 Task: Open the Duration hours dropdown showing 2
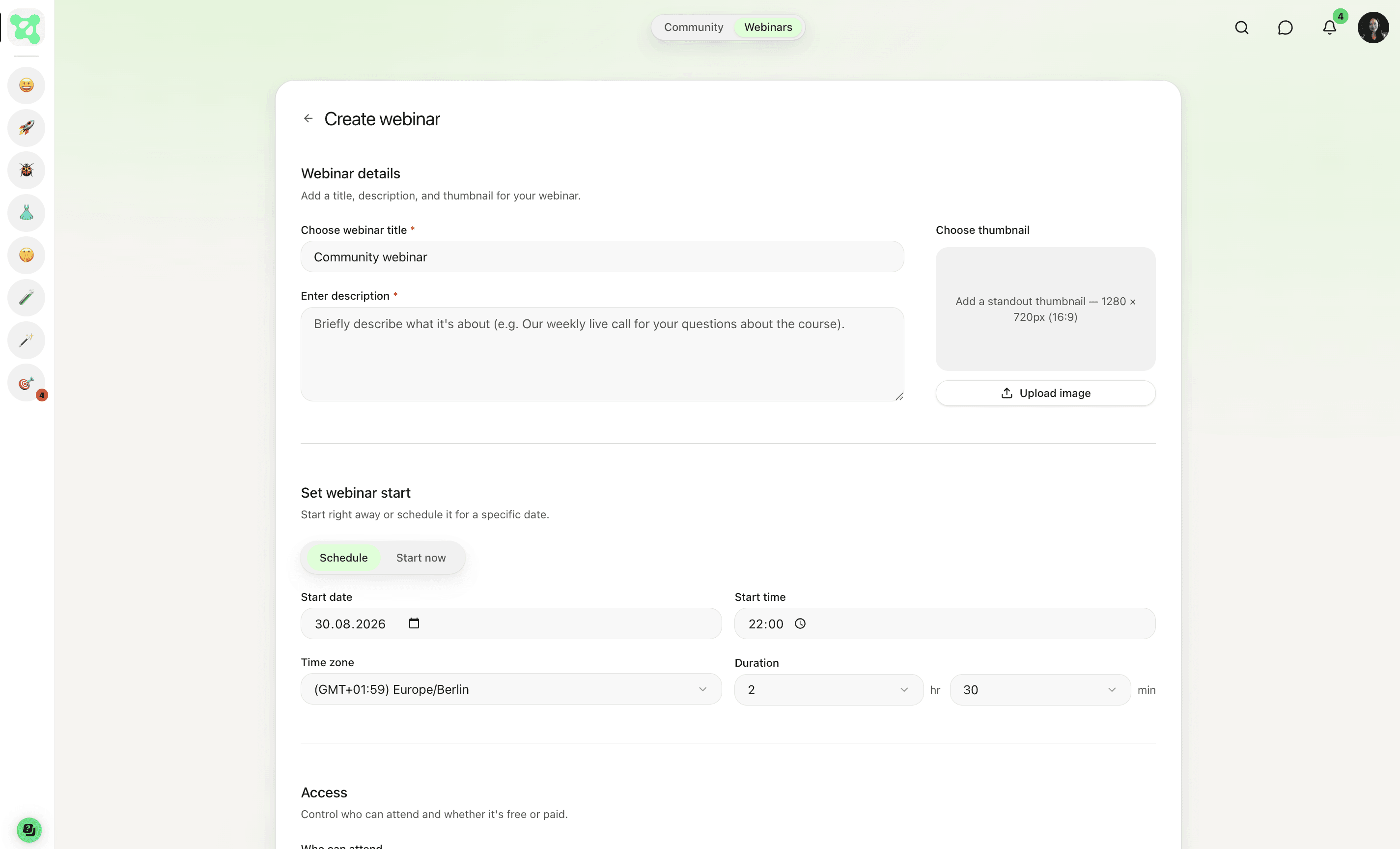(x=828, y=690)
